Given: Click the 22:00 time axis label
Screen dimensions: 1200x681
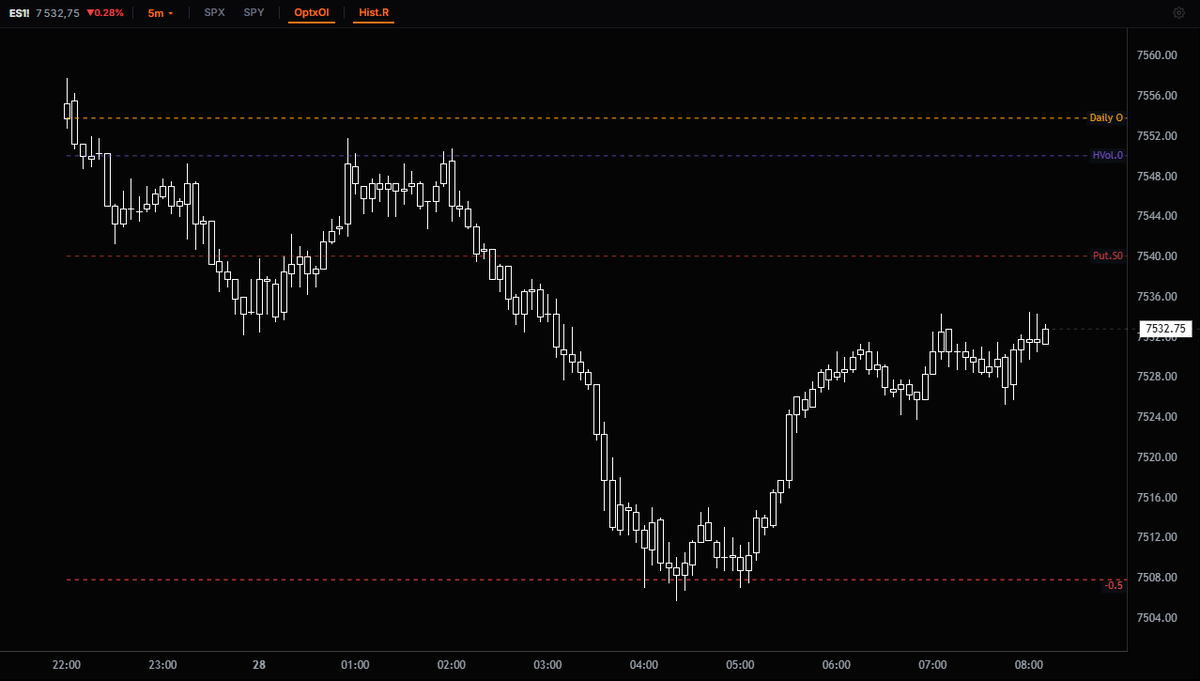Looking at the screenshot, I should click(x=66, y=665).
